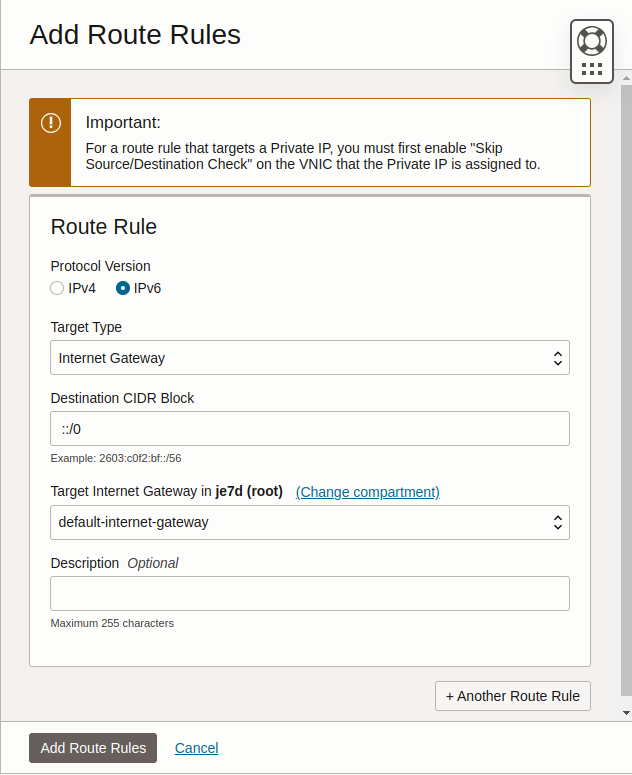Click the Destination CIDR Block field
Screen dimensions: 632x775
(310, 429)
